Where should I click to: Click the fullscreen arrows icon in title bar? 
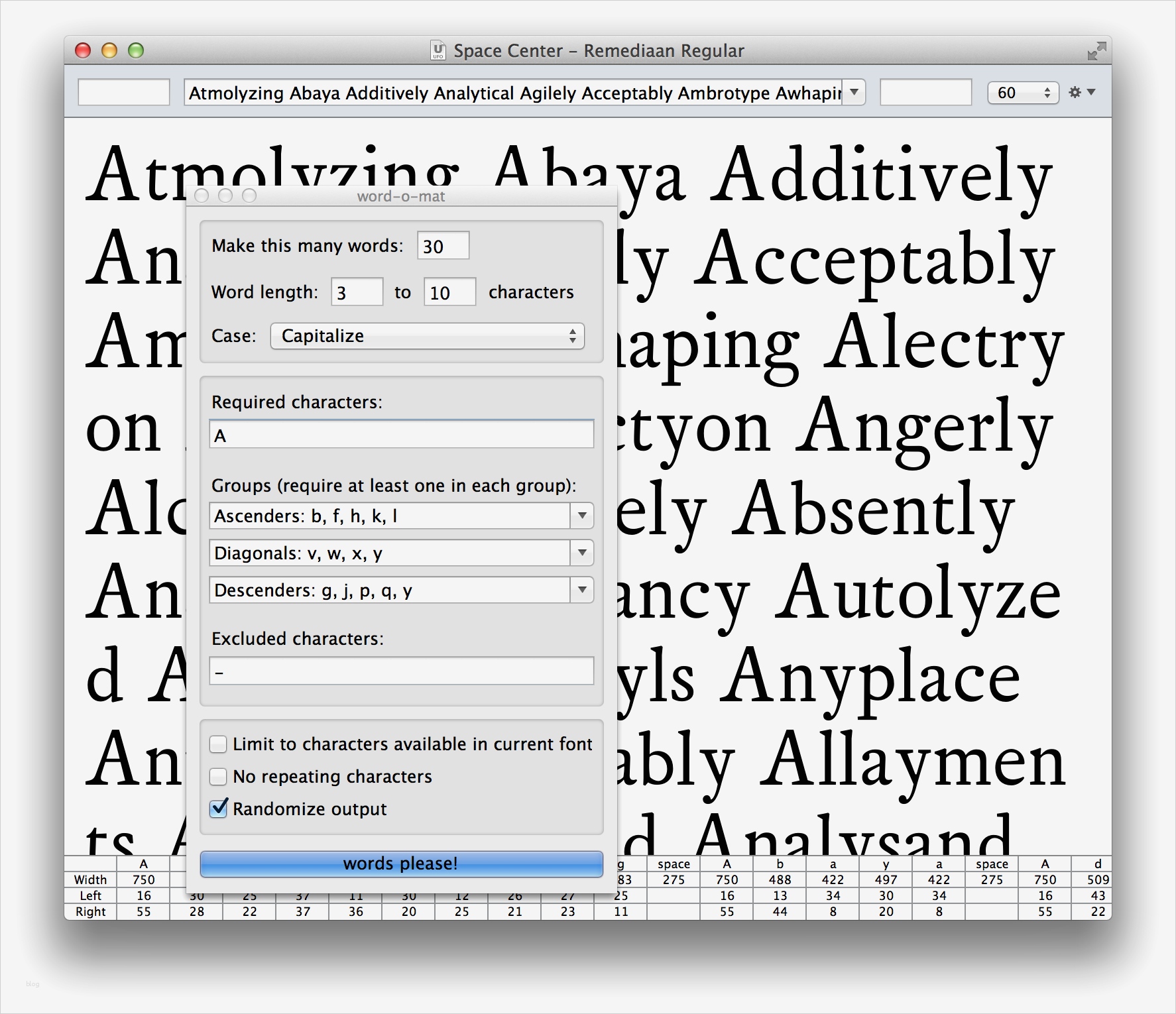tap(1096, 51)
